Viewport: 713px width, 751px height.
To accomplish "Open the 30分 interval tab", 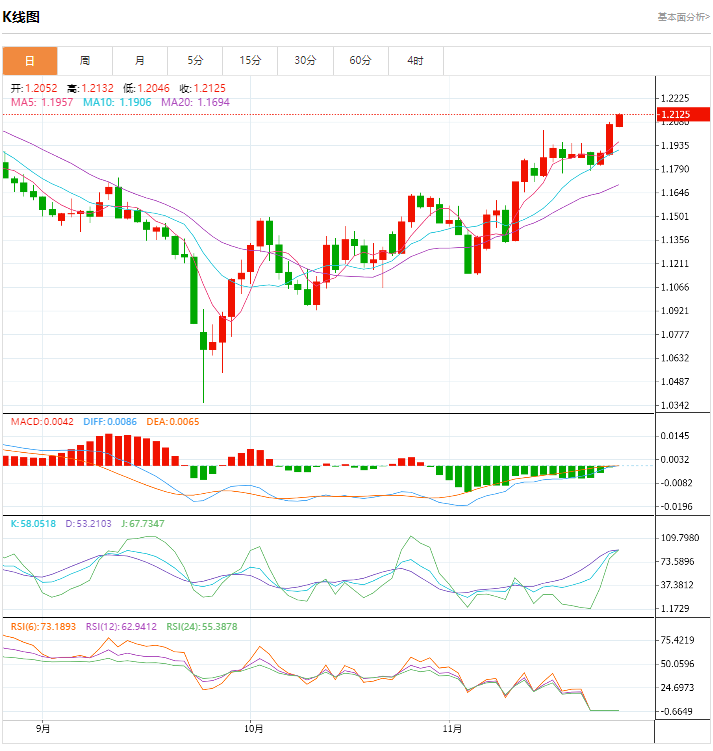I will [305, 61].
